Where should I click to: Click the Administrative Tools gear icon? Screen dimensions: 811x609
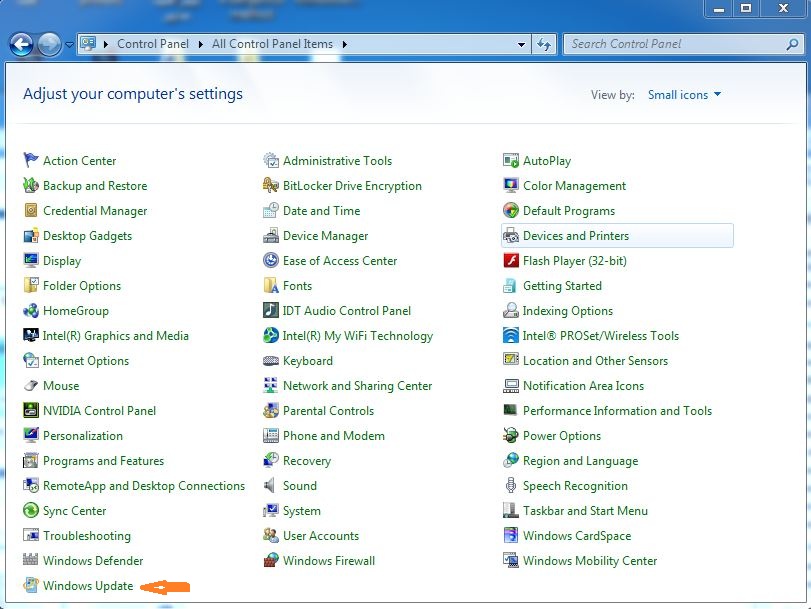pos(271,160)
